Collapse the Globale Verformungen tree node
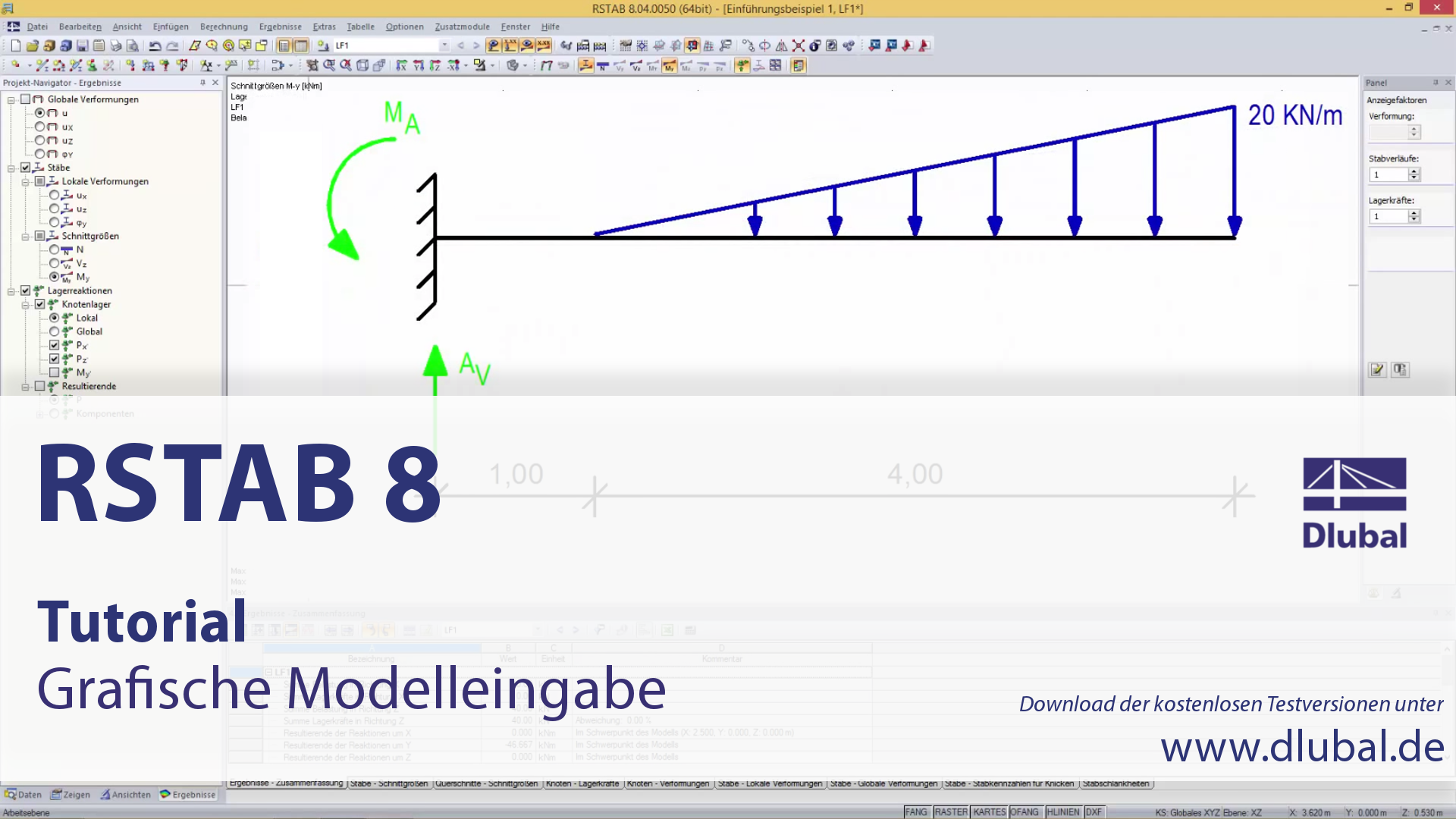The height and width of the screenshot is (819, 1456). pos(11,99)
